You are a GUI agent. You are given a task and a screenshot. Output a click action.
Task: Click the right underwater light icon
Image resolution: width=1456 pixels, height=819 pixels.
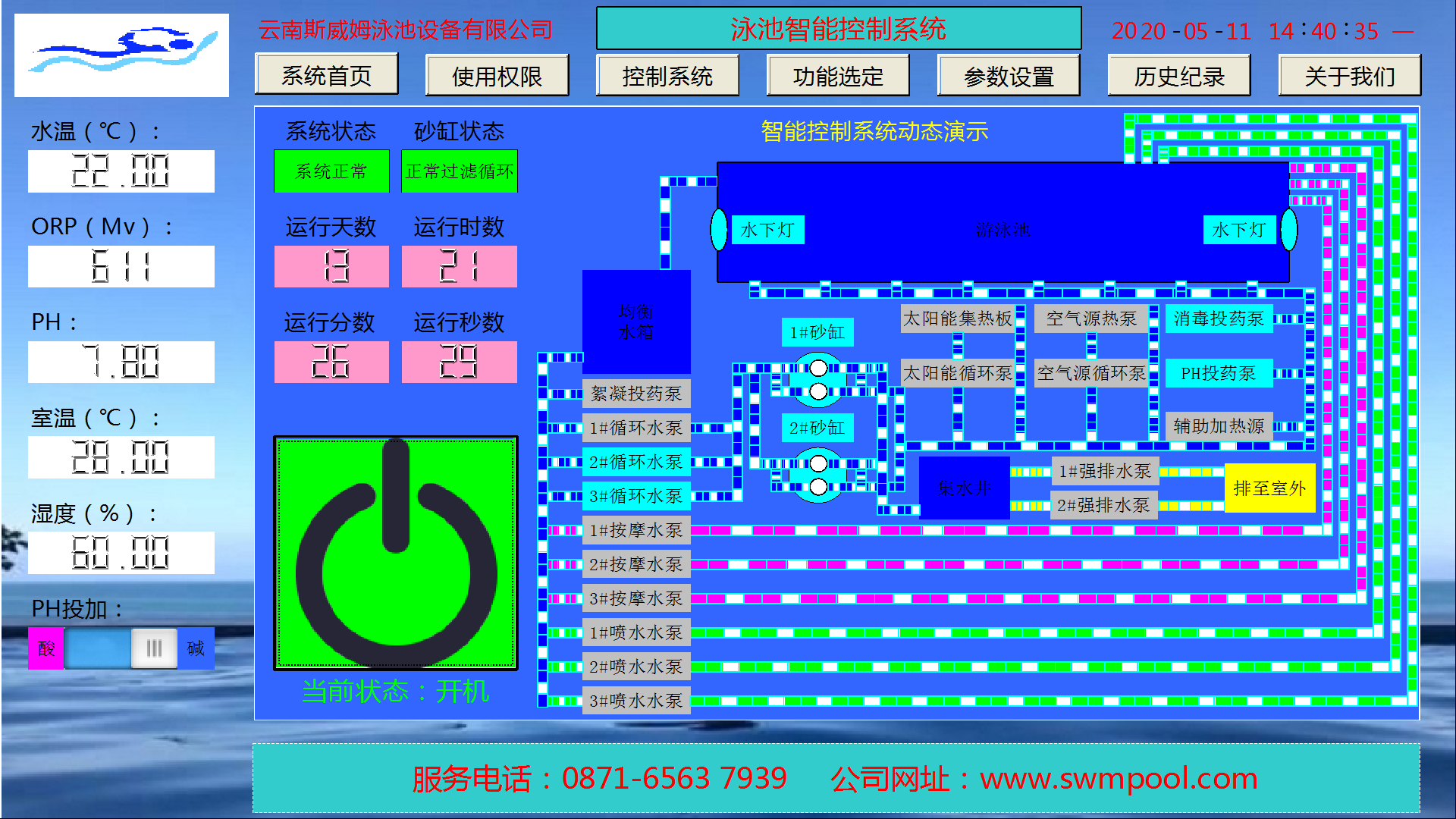click(1288, 229)
